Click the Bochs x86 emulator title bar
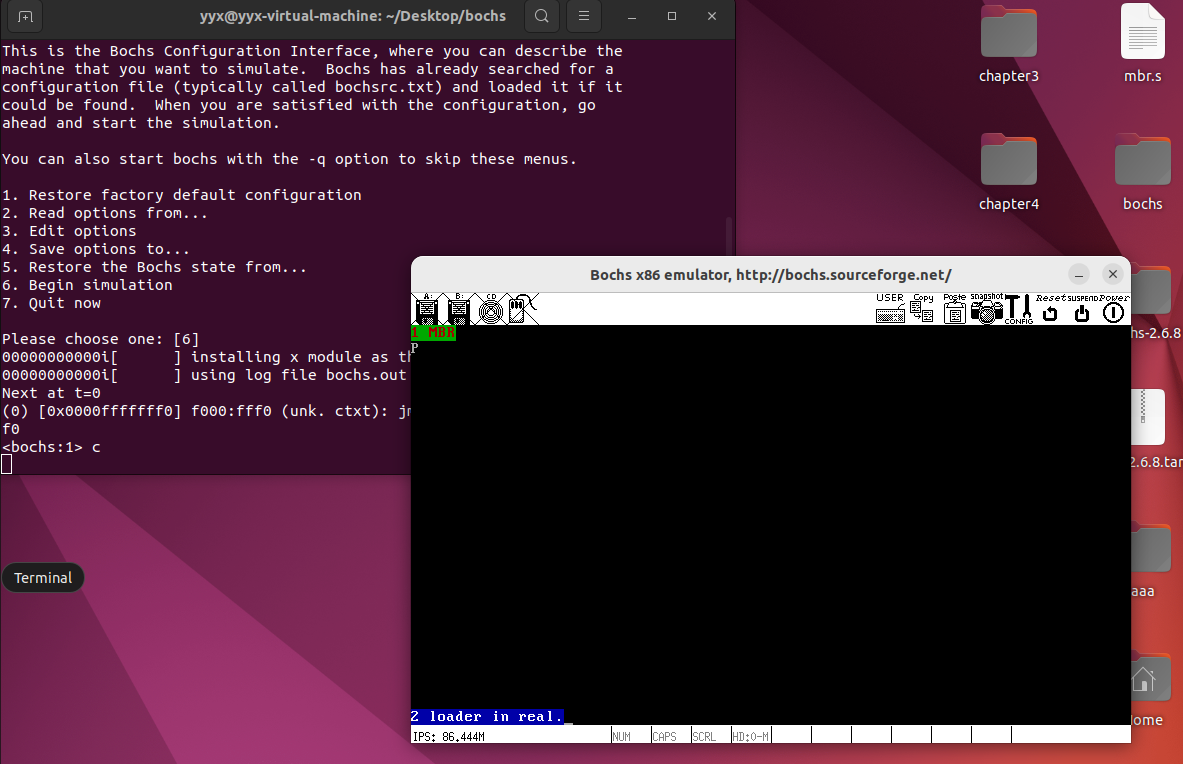The width and height of the screenshot is (1183, 764). 770,275
